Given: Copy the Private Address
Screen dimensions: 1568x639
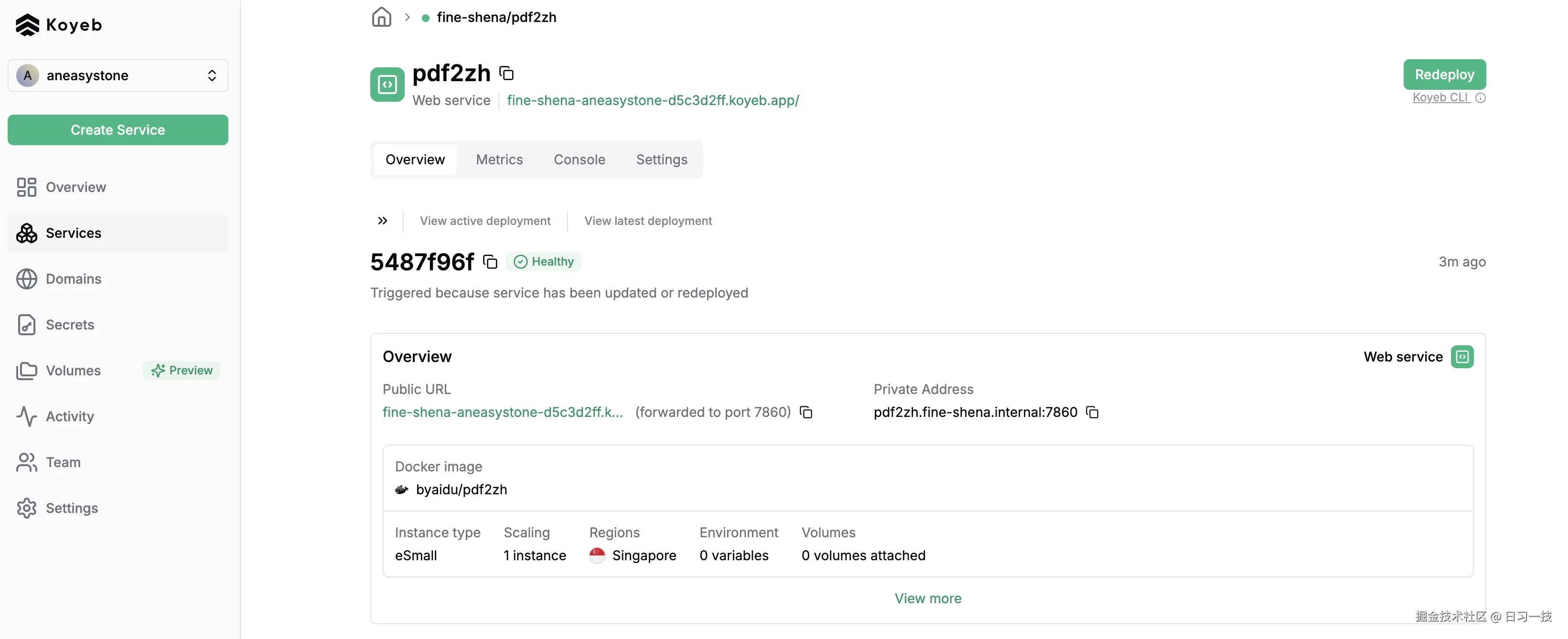Looking at the screenshot, I should 1093,413.
